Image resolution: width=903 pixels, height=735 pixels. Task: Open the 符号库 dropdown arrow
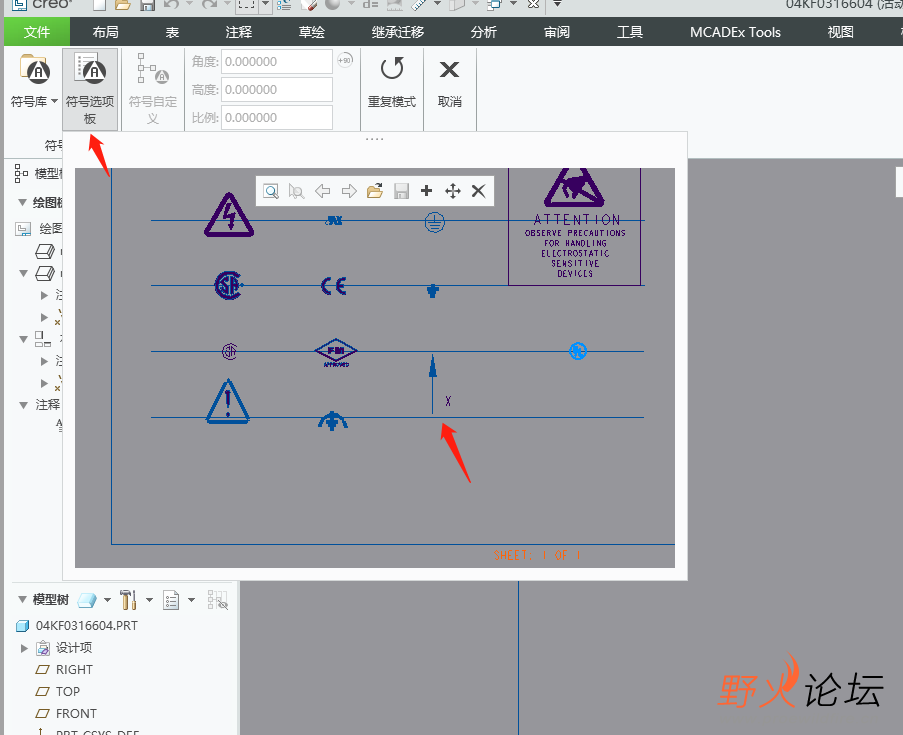coord(55,101)
